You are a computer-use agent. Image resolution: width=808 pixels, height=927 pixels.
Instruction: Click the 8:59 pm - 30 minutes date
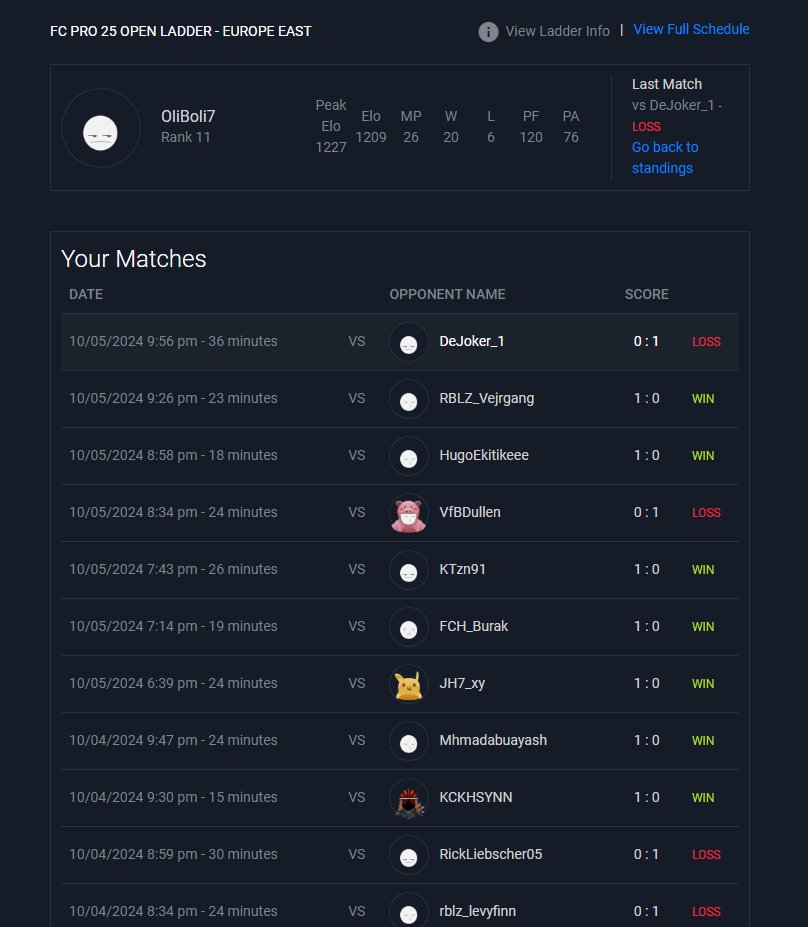(173, 854)
